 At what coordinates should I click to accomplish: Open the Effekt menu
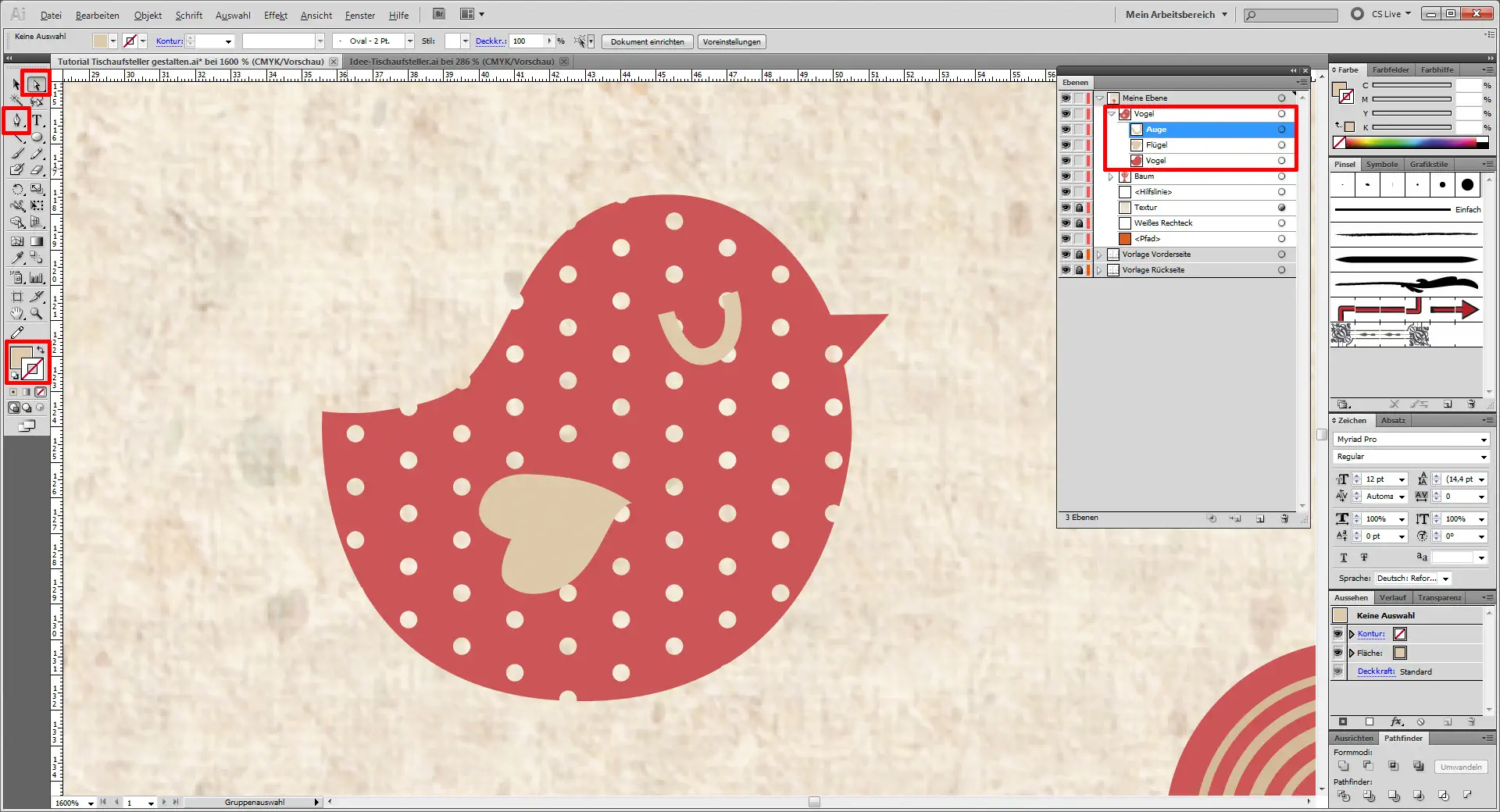click(275, 15)
